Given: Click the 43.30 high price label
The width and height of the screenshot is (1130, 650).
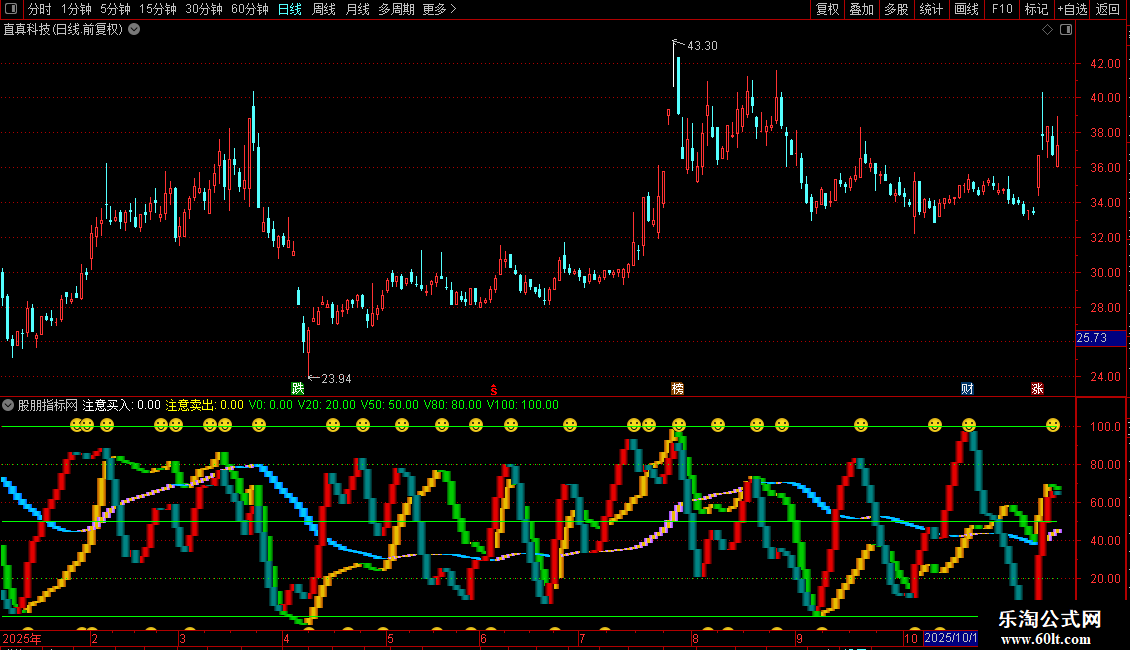Looking at the screenshot, I should tap(703, 45).
